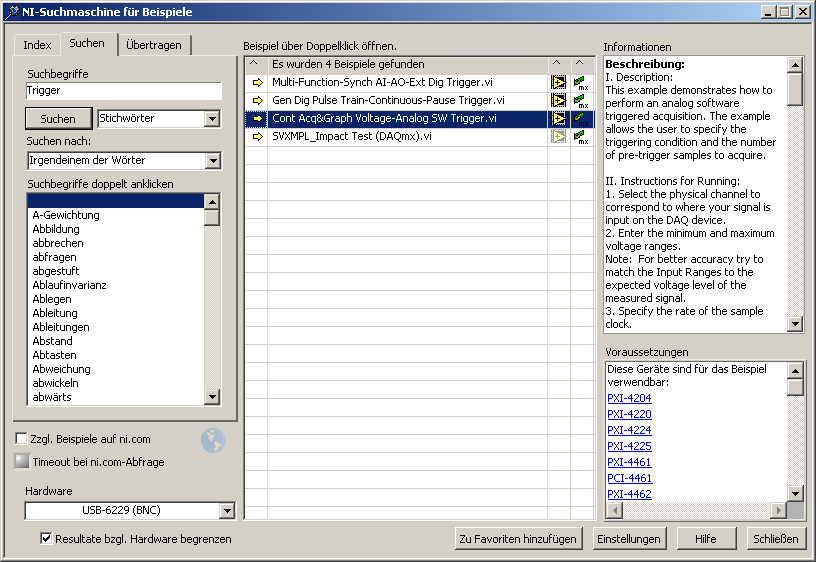Open the PXI-4220 device link
This screenshot has width=816, height=562.
pos(629,414)
